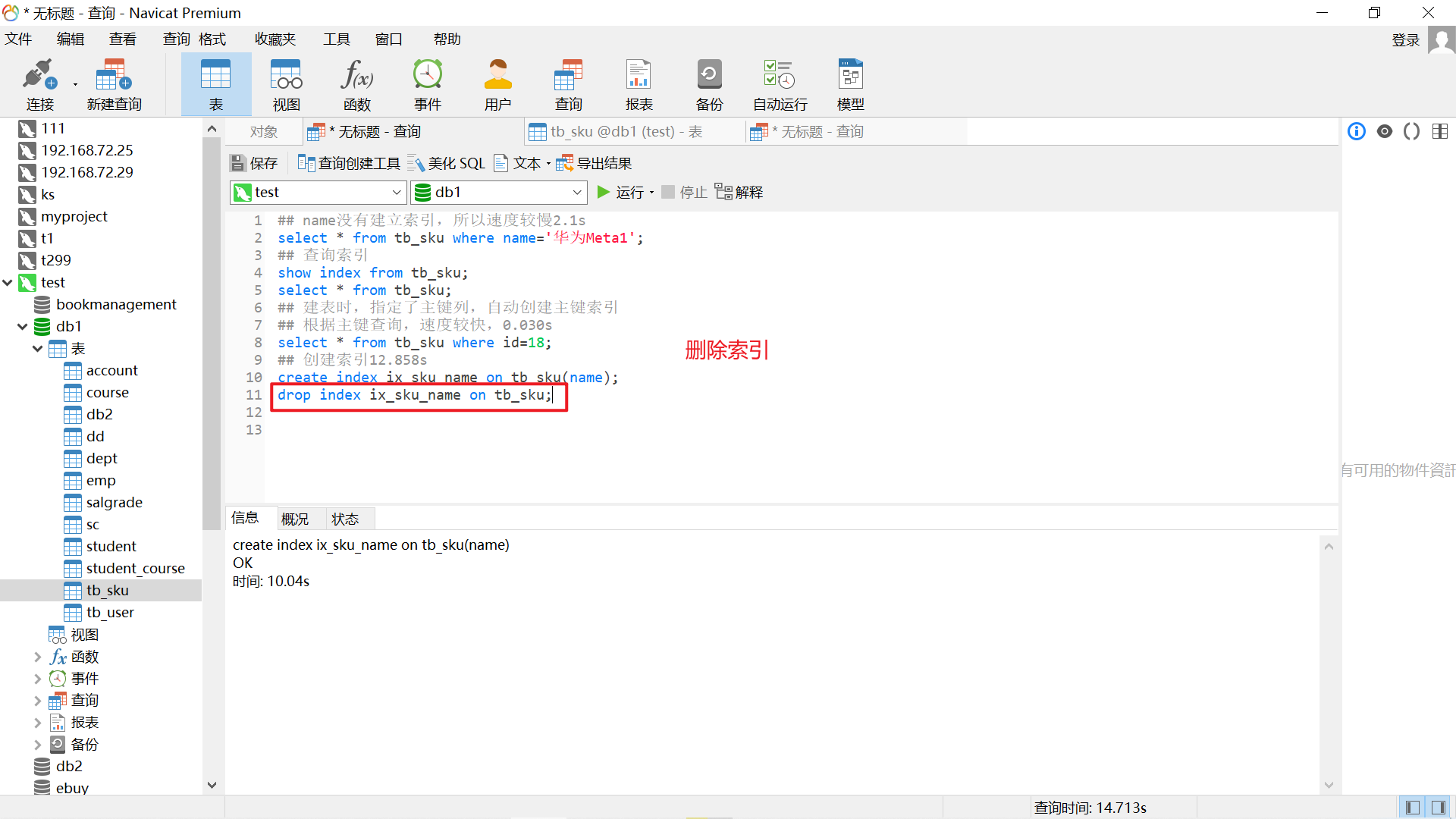The height and width of the screenshot is (819, 1456).
Task: Run the query with 运行 button
Action: coord(621,193)
